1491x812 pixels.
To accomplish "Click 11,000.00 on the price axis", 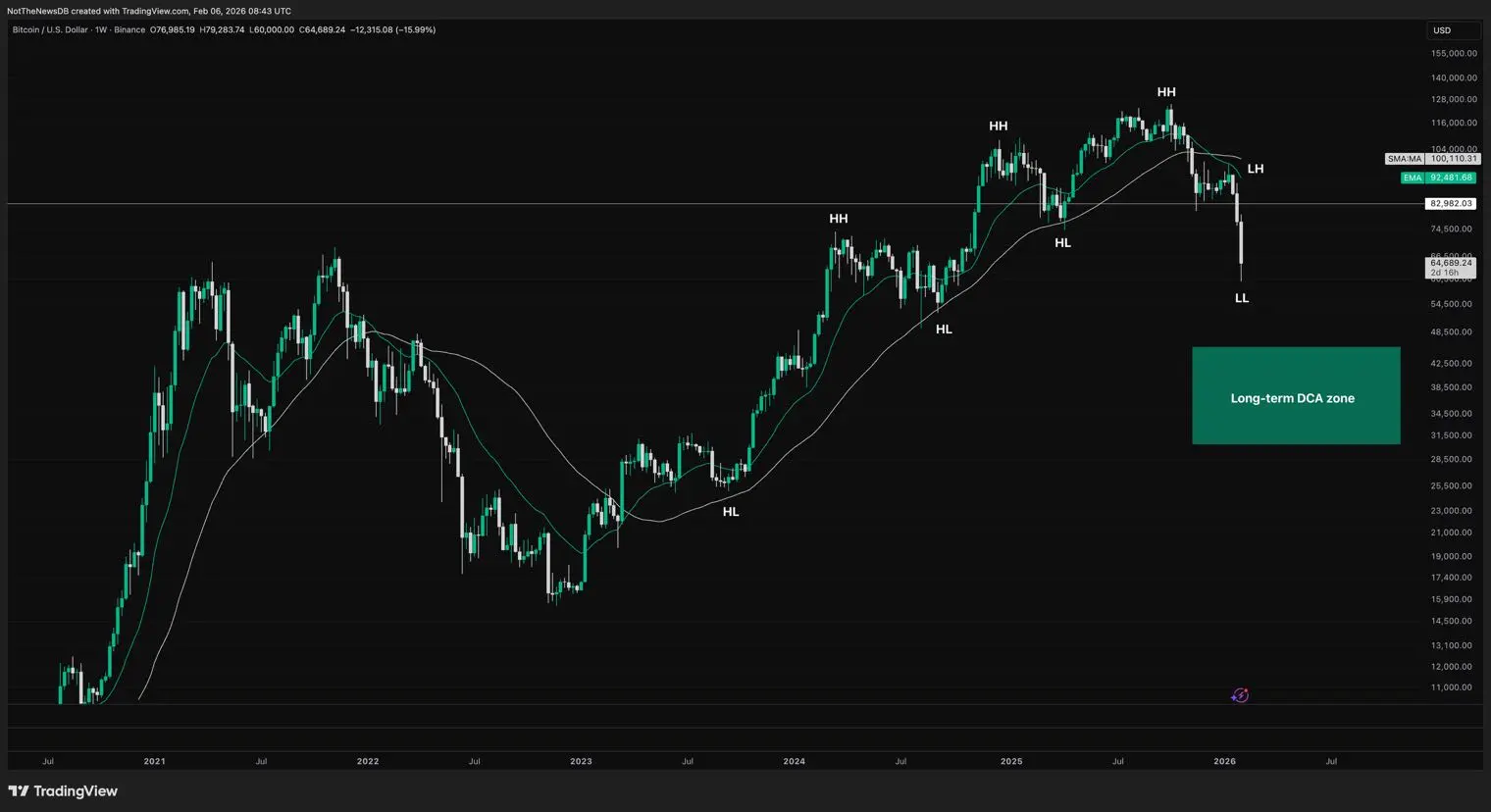I will pos(1452,687).
